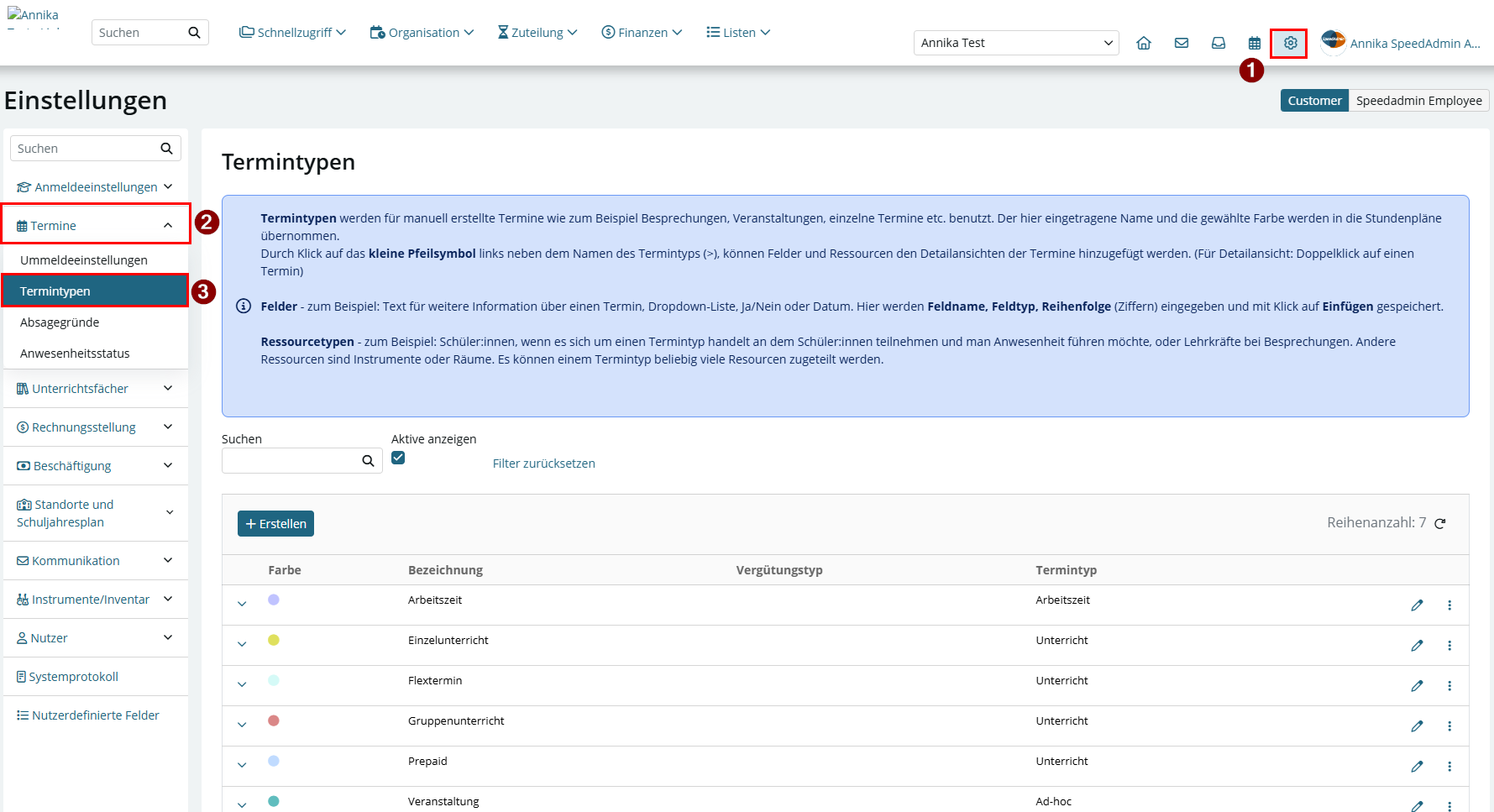Open mail envelope icon in header
Image resolution: width=1494 pixels, height=812 pixels.
[1182, 43]
